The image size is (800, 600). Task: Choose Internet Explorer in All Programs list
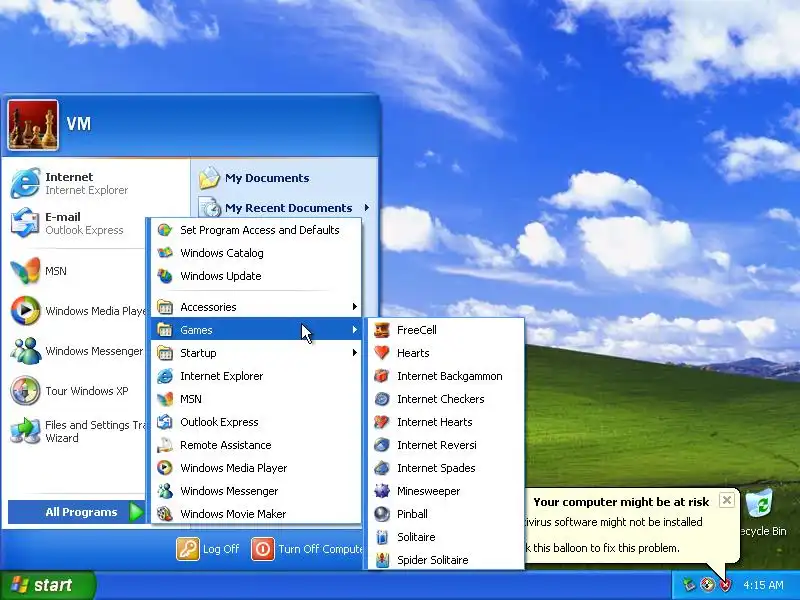click(257, 376)
